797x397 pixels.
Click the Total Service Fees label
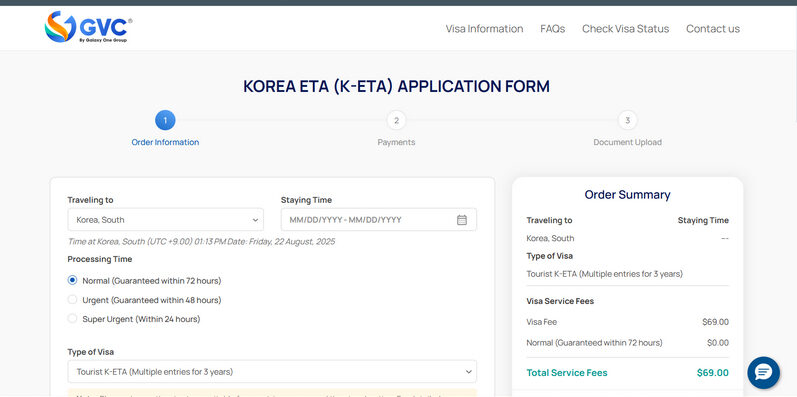click(567, 373)
